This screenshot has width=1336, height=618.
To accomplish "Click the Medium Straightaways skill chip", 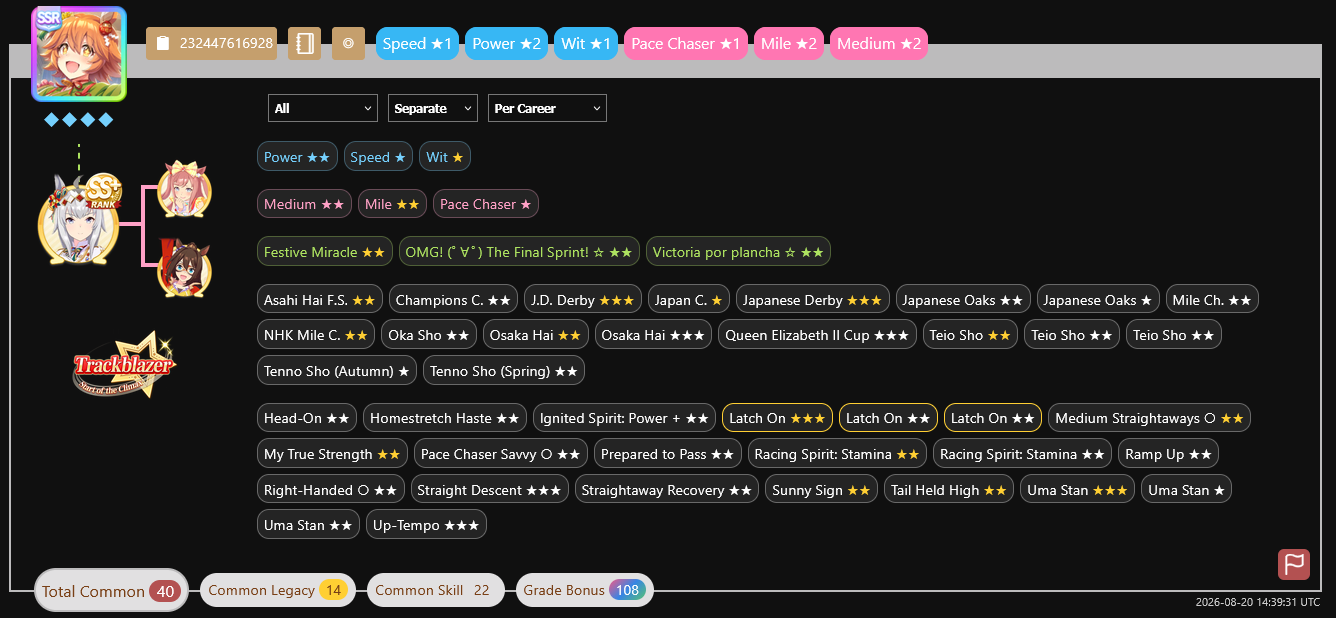I will (x=1150, y=418).
